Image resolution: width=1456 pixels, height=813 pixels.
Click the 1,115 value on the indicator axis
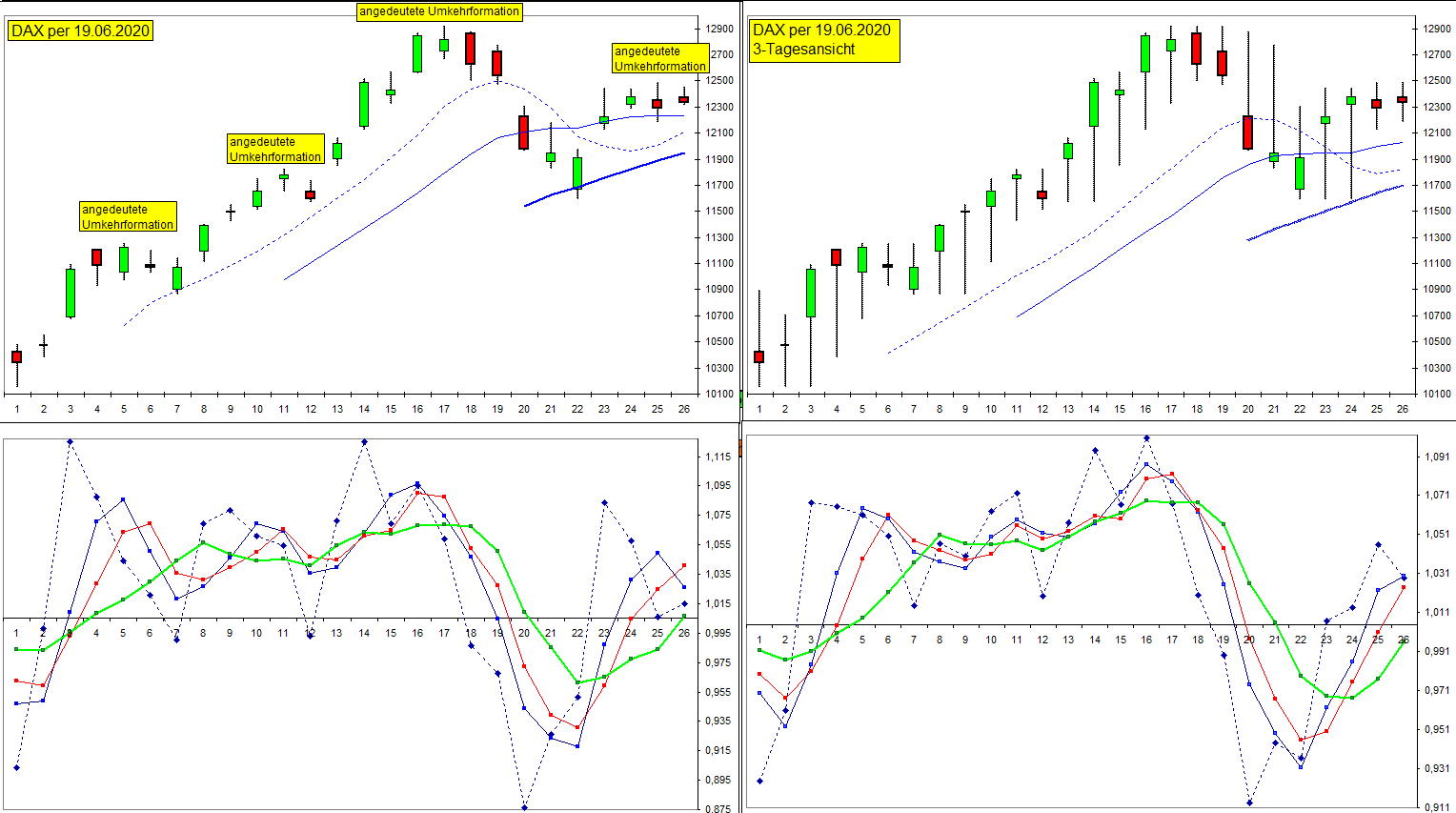pyautogui.click(x=719, y=457)
